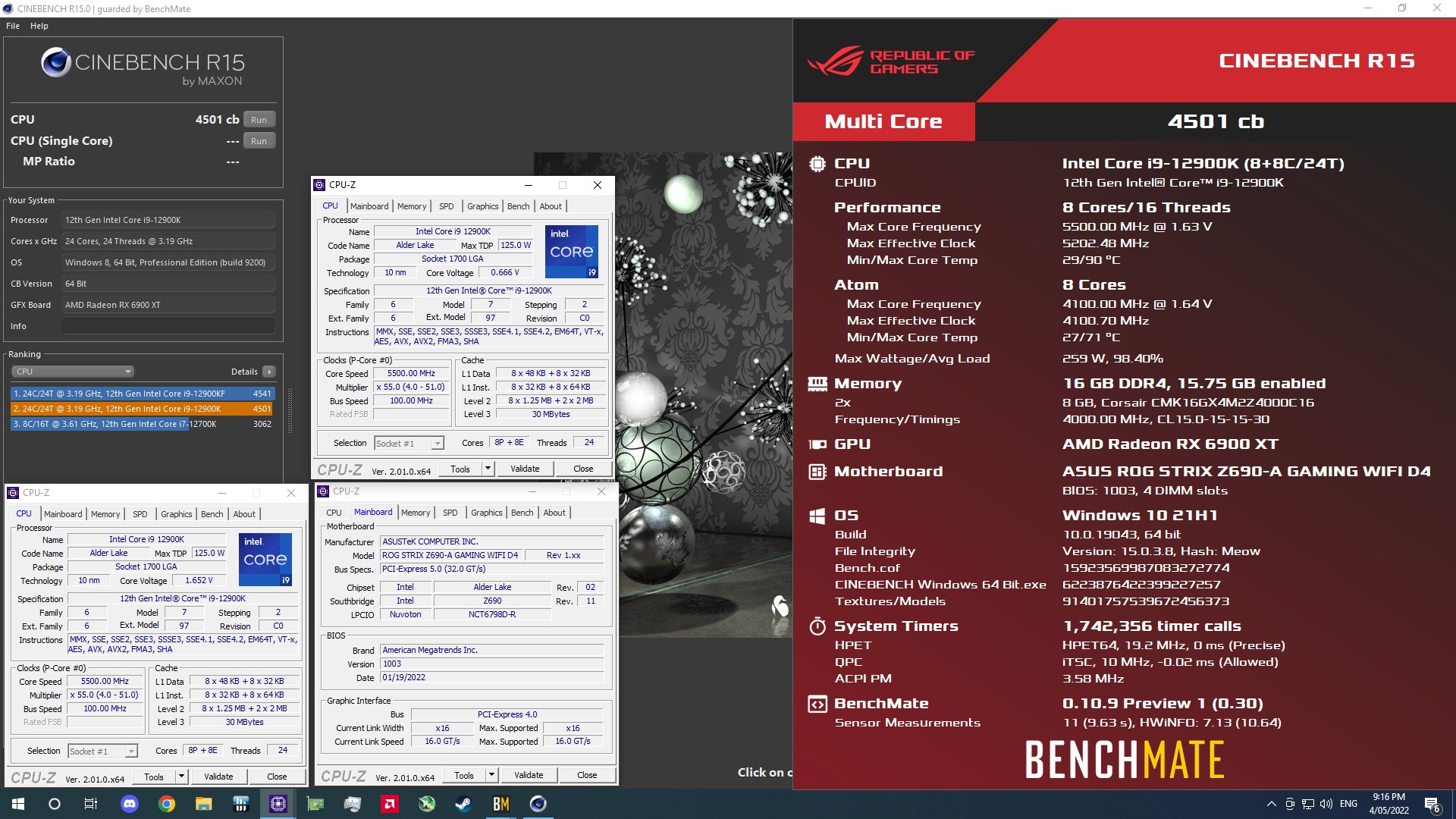Screen dimensions: 1456x819
Task: Open AMD Radeon Software taskbar icon
Action: click(390, 804)
